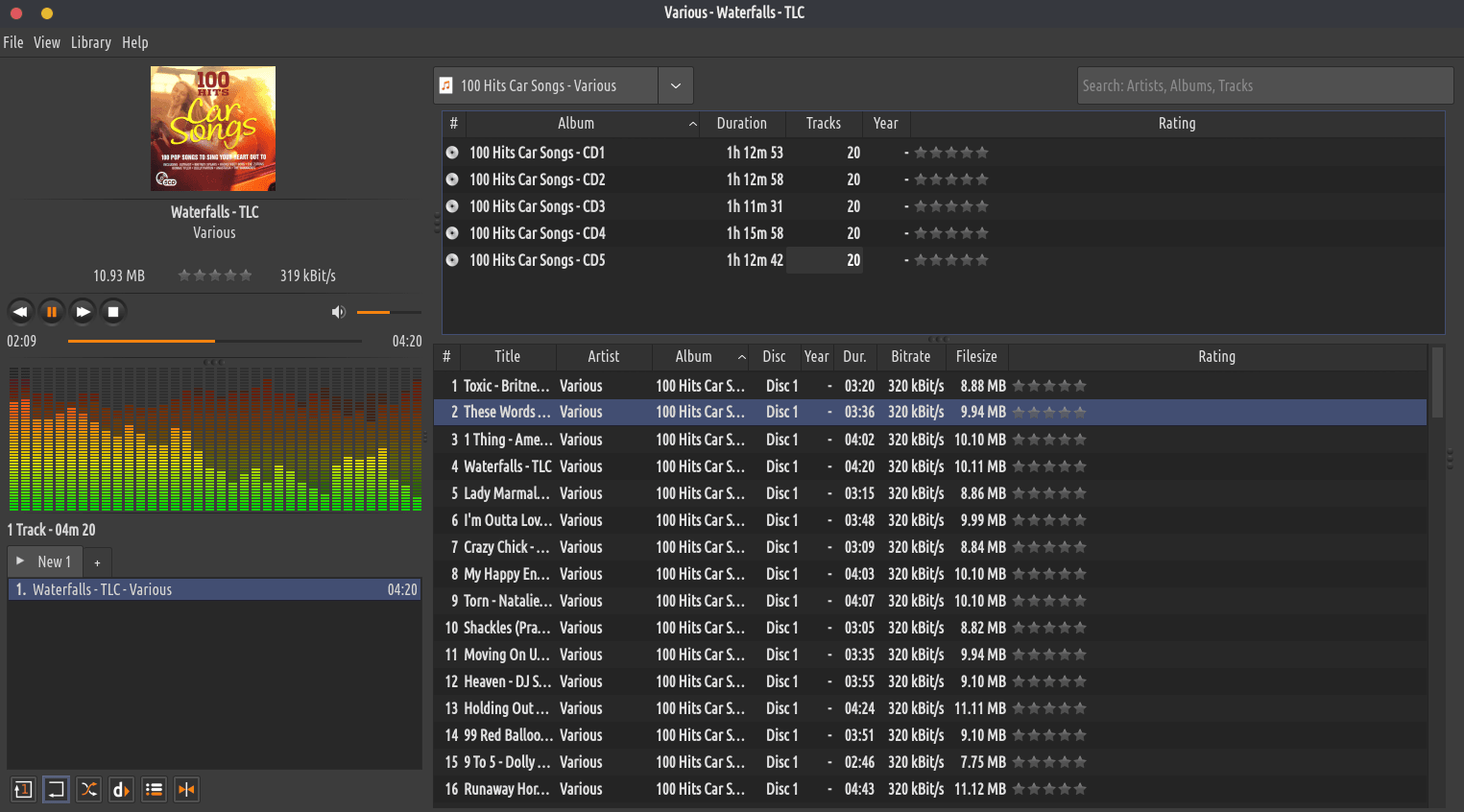The height and width of the screenshot is (812, 1464).
Task: Open the File menu
Action: coord(13,42)
